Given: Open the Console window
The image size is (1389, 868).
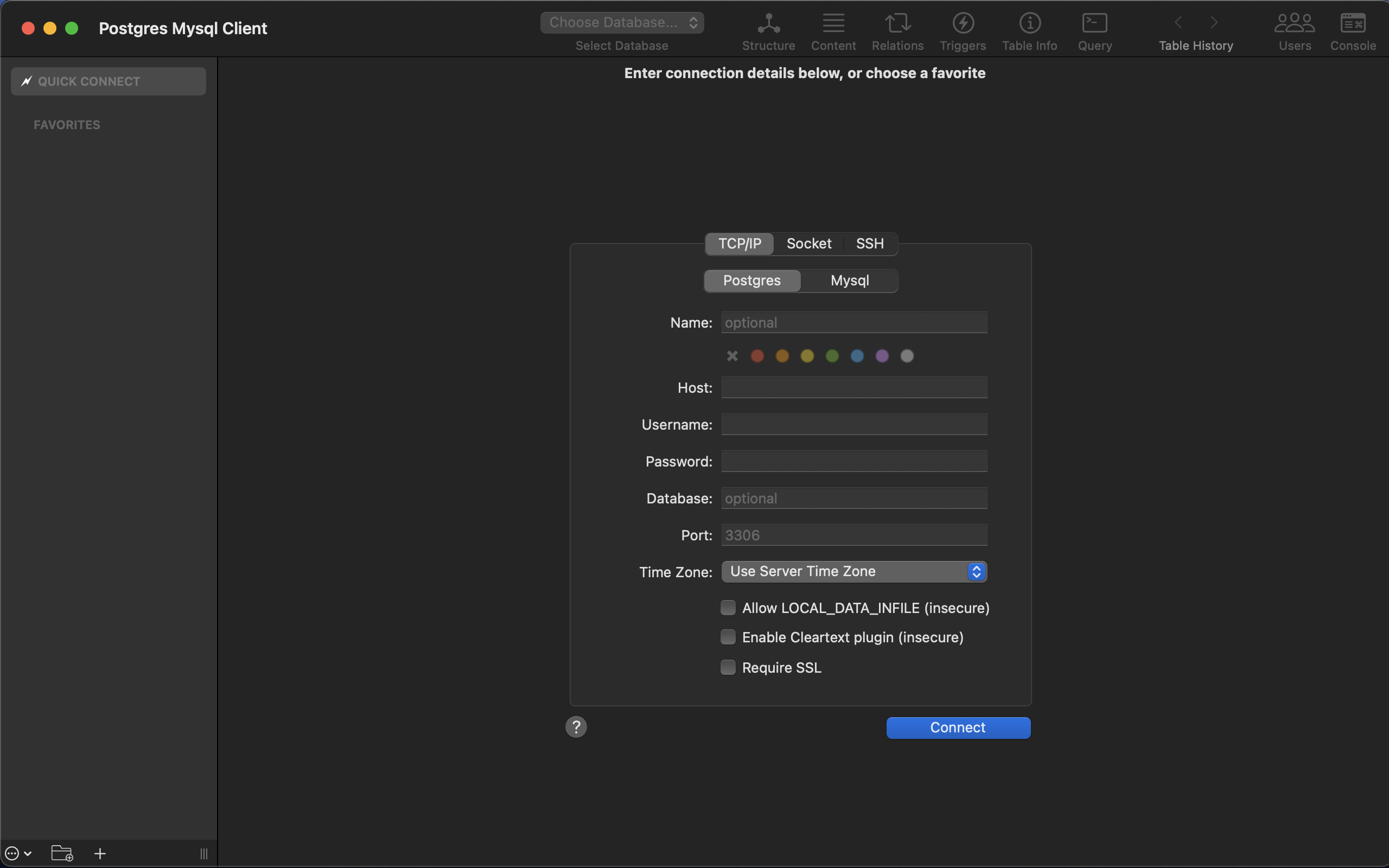Looking at the screenshot, I should point(1353,30).
